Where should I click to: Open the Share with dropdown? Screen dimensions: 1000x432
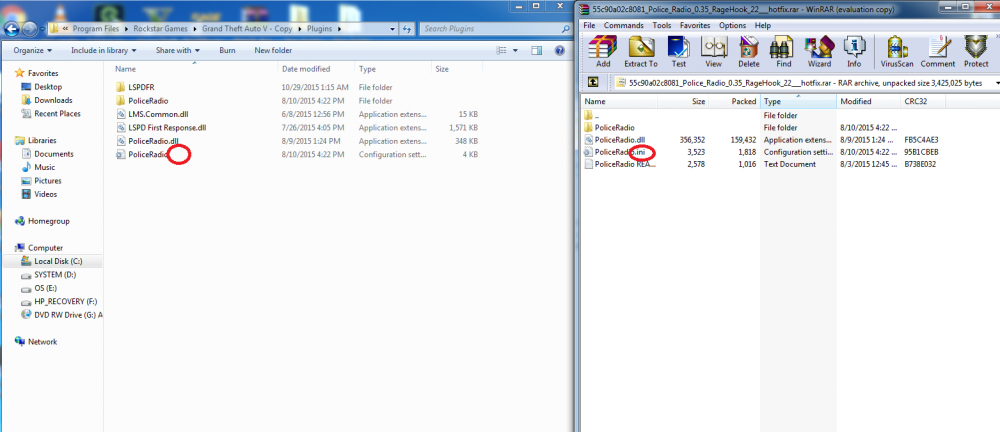coord(177,50)
